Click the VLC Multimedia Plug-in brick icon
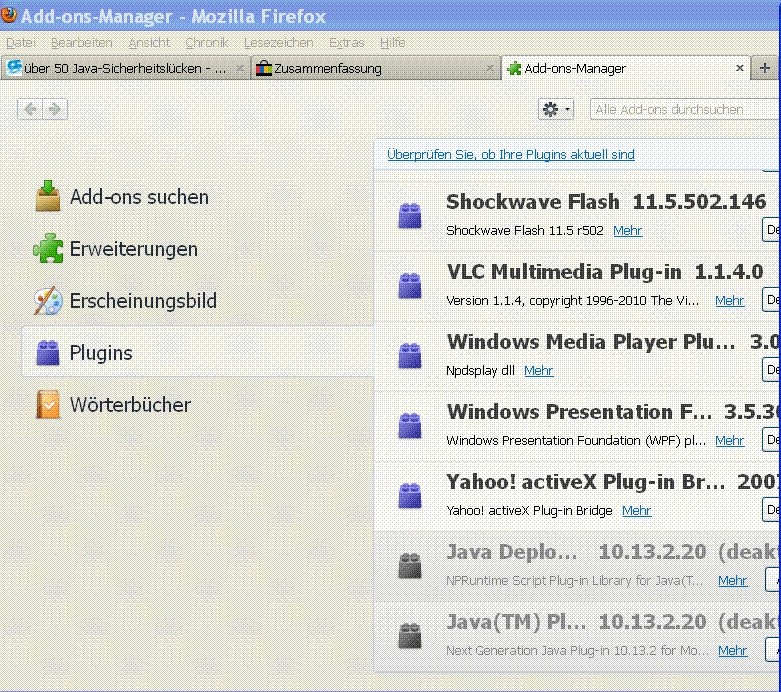 pyautogui.click(x=409, y=285)
